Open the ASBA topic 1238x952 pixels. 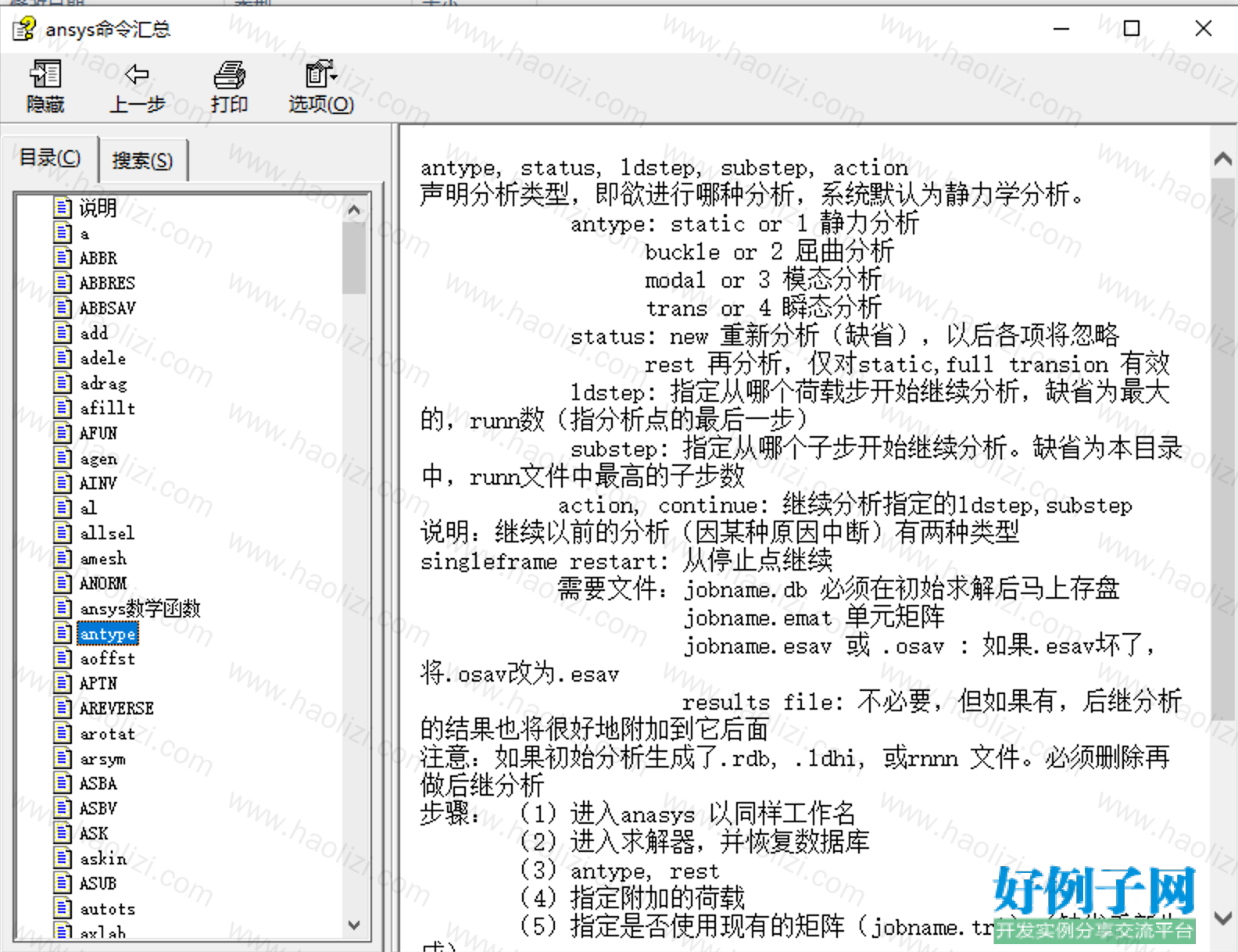(x=98, y=783)
